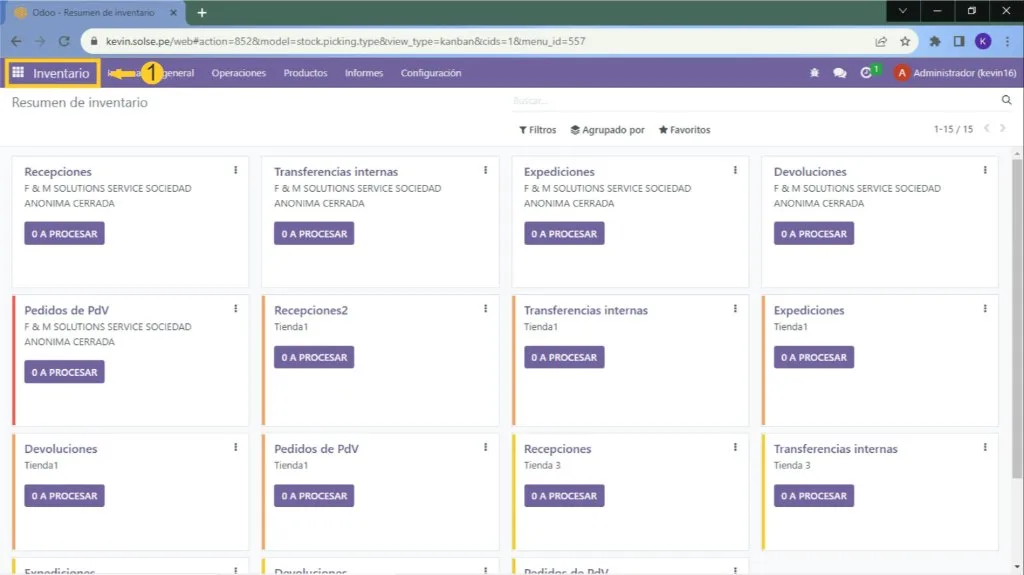Viewport: 1024px width, 575px height.
Task: Open options menu of Recepciones F & M card
Action: tap(236, 170)
